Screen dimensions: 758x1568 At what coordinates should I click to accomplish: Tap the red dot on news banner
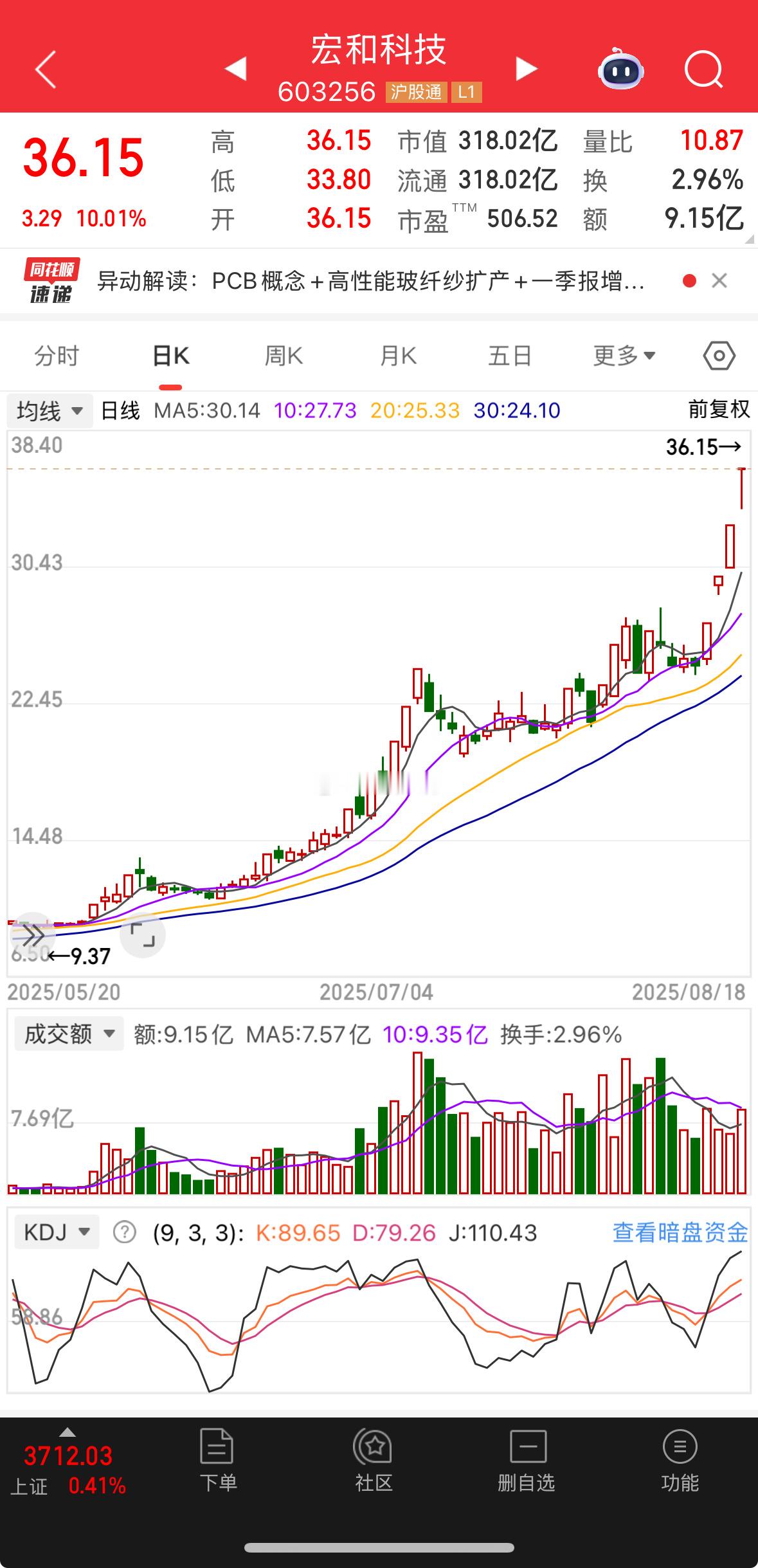pyautogui.click(x=689, y=281)
